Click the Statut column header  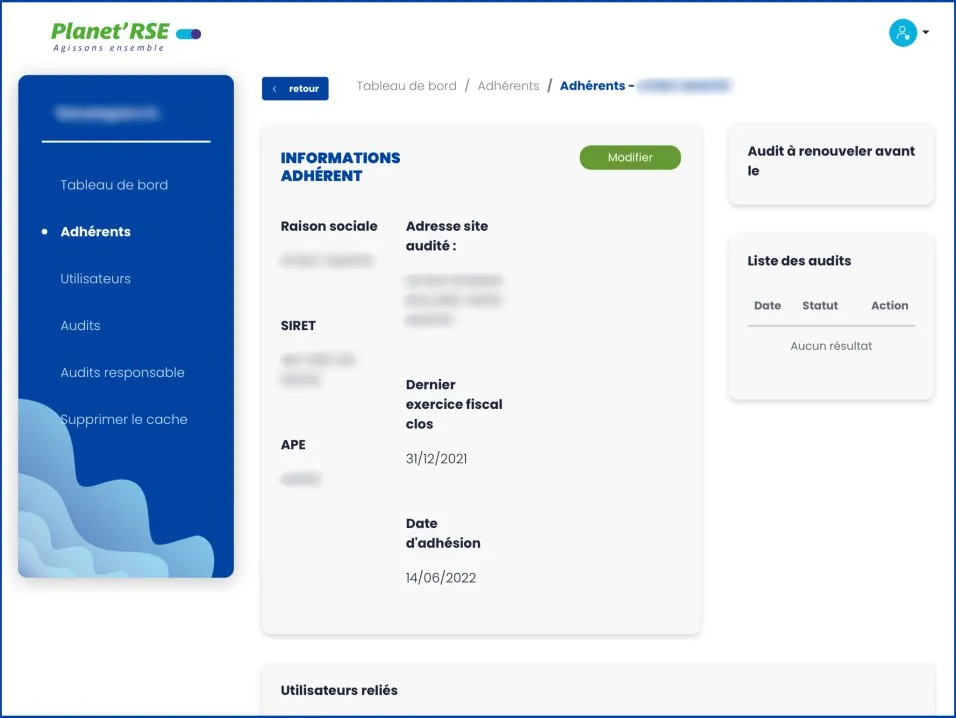click(820, 306)
